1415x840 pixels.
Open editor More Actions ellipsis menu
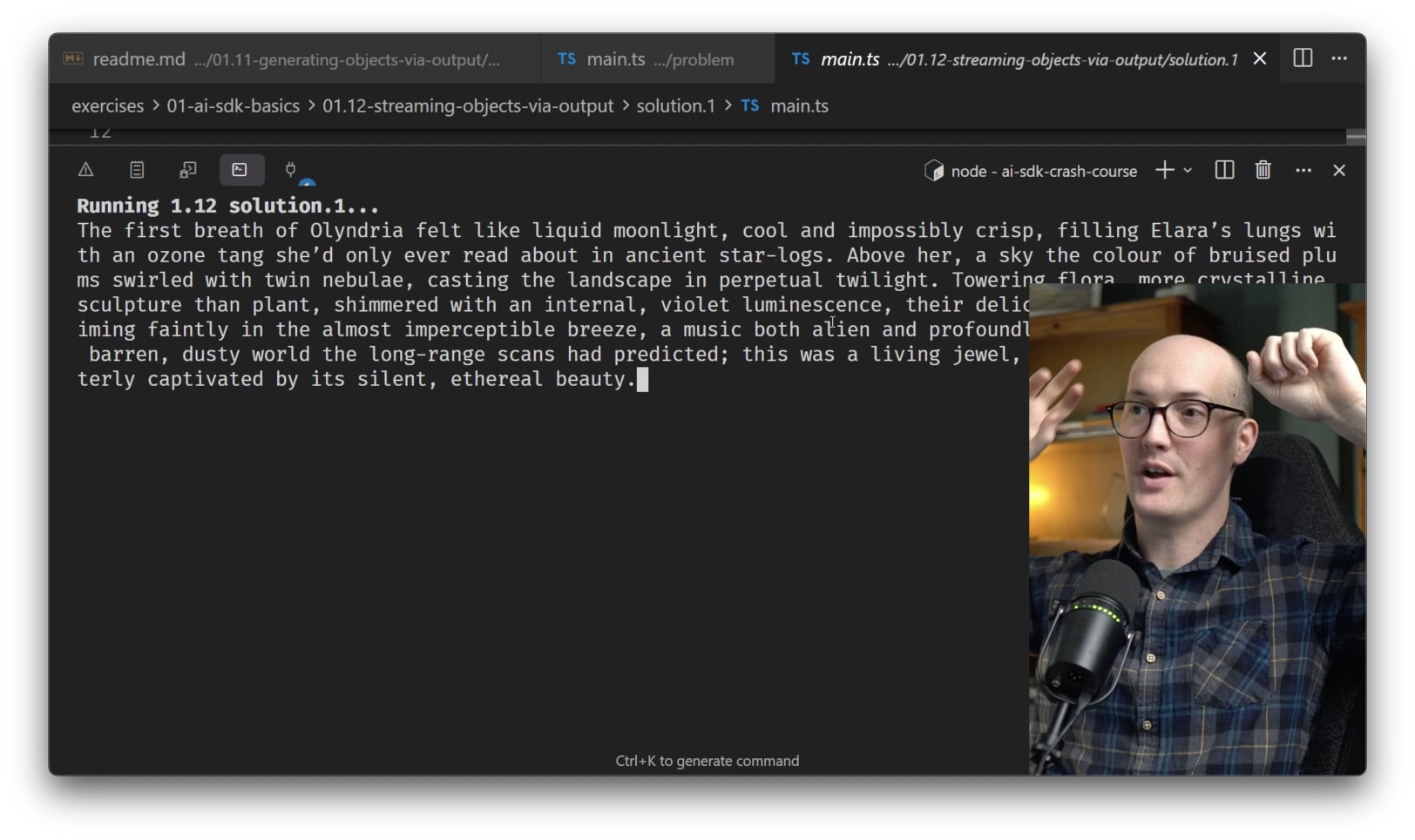click(x=1339, y=58)
